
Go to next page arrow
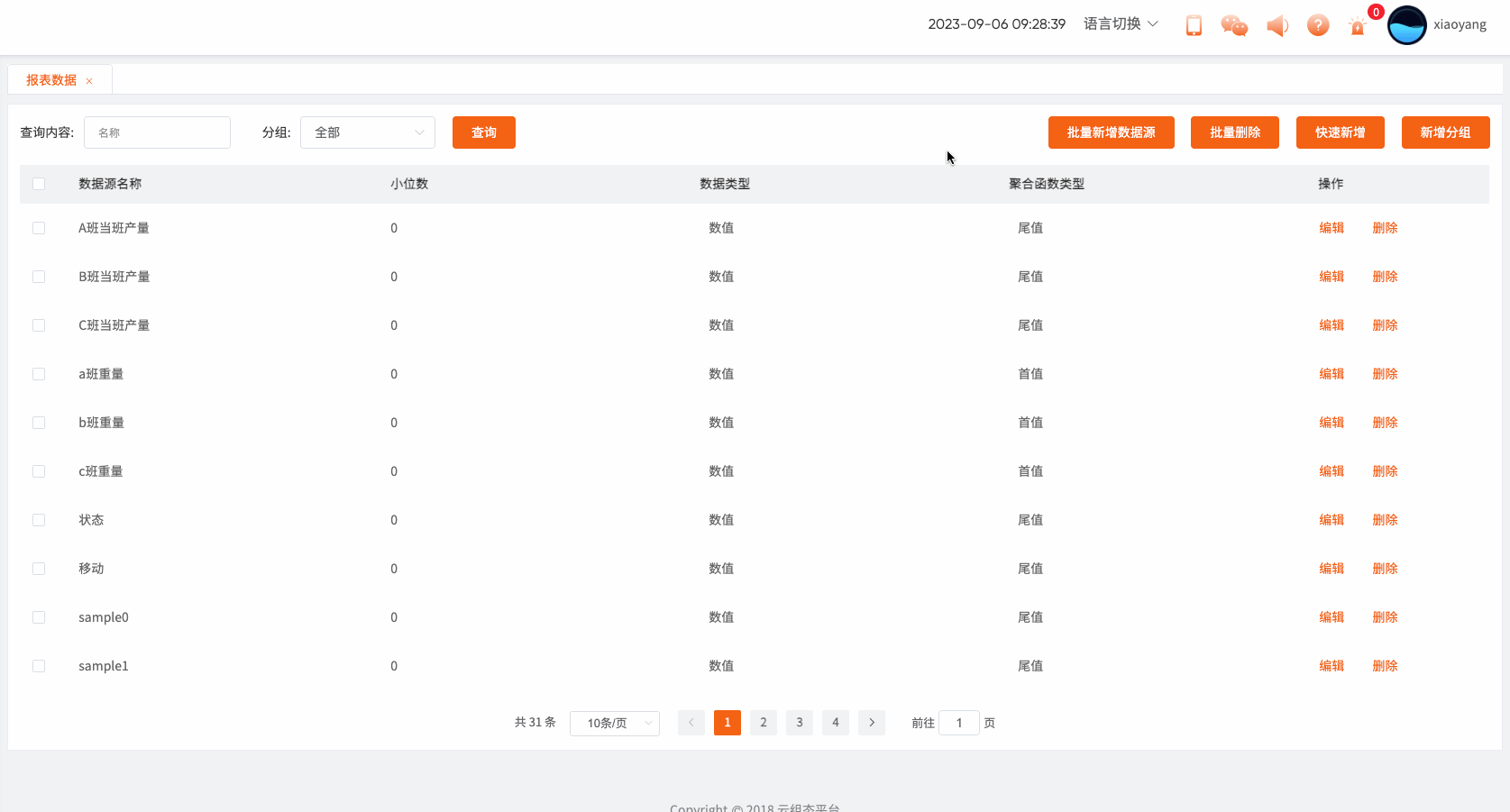(x=872, y=723)
